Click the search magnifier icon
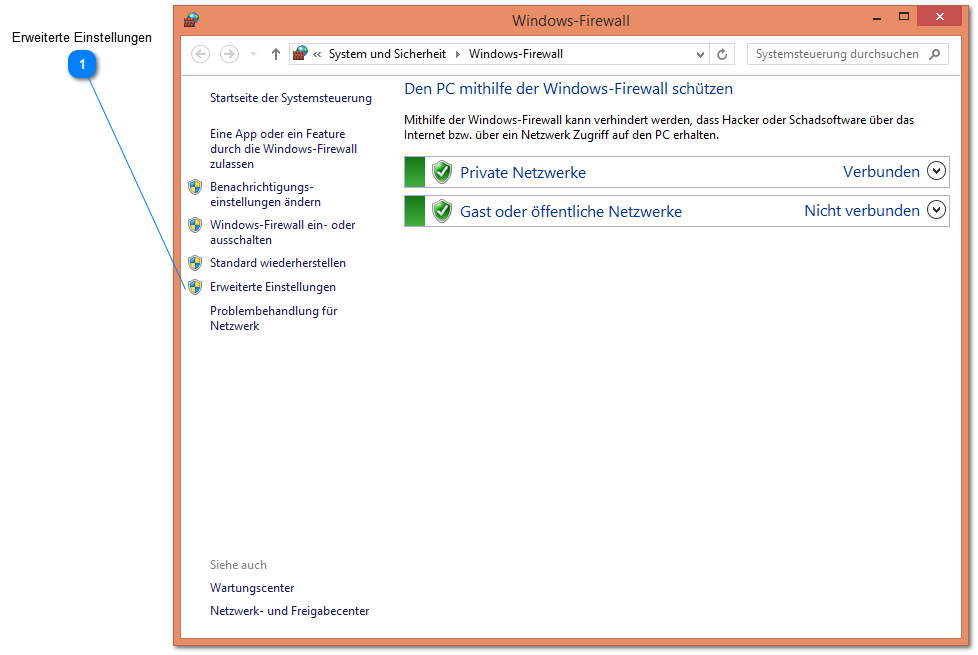The width and height of the screenshot is (978, 655). click(x=934, y=54)
